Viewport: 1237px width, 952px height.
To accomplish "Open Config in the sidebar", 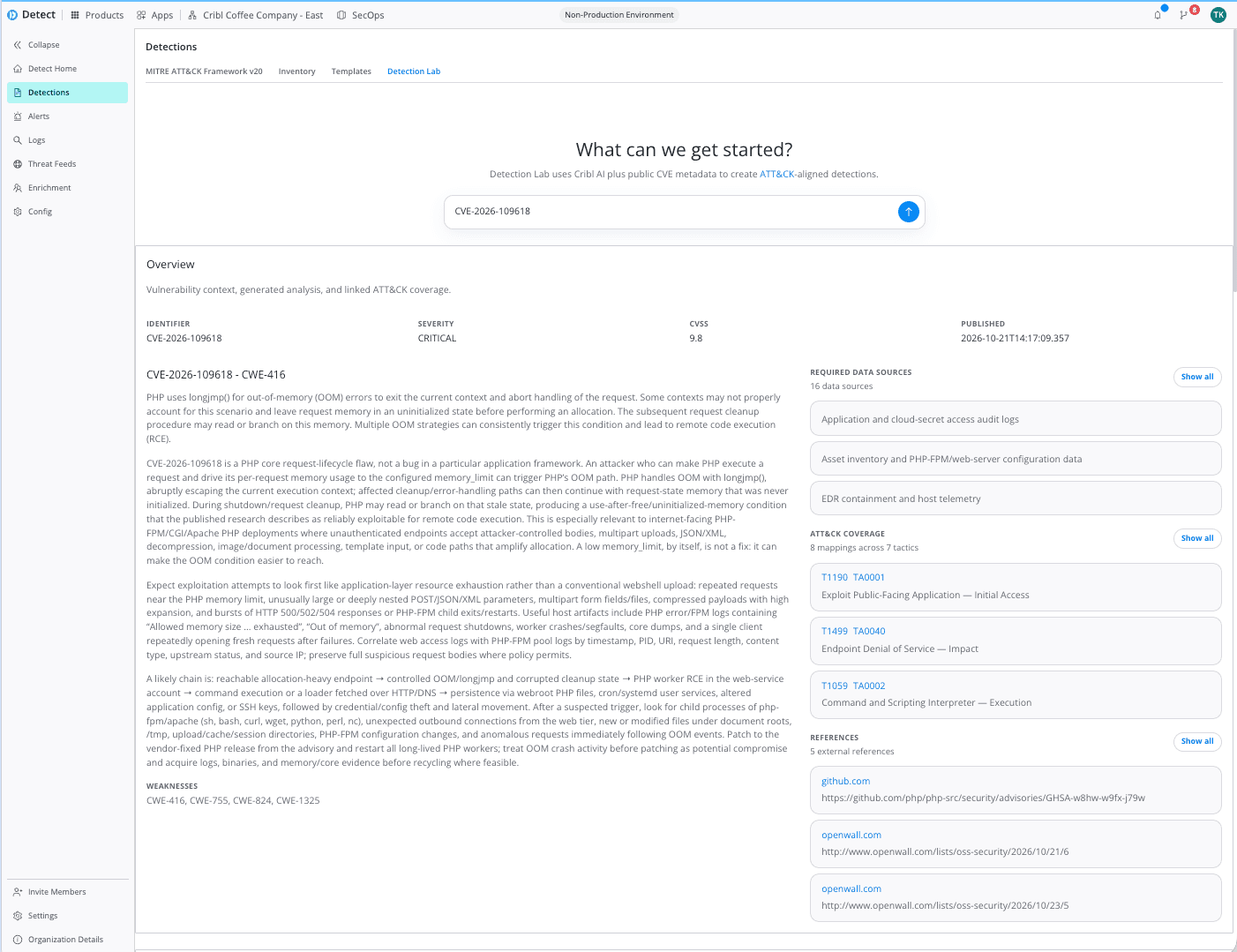I will click(x=67, y=212).
